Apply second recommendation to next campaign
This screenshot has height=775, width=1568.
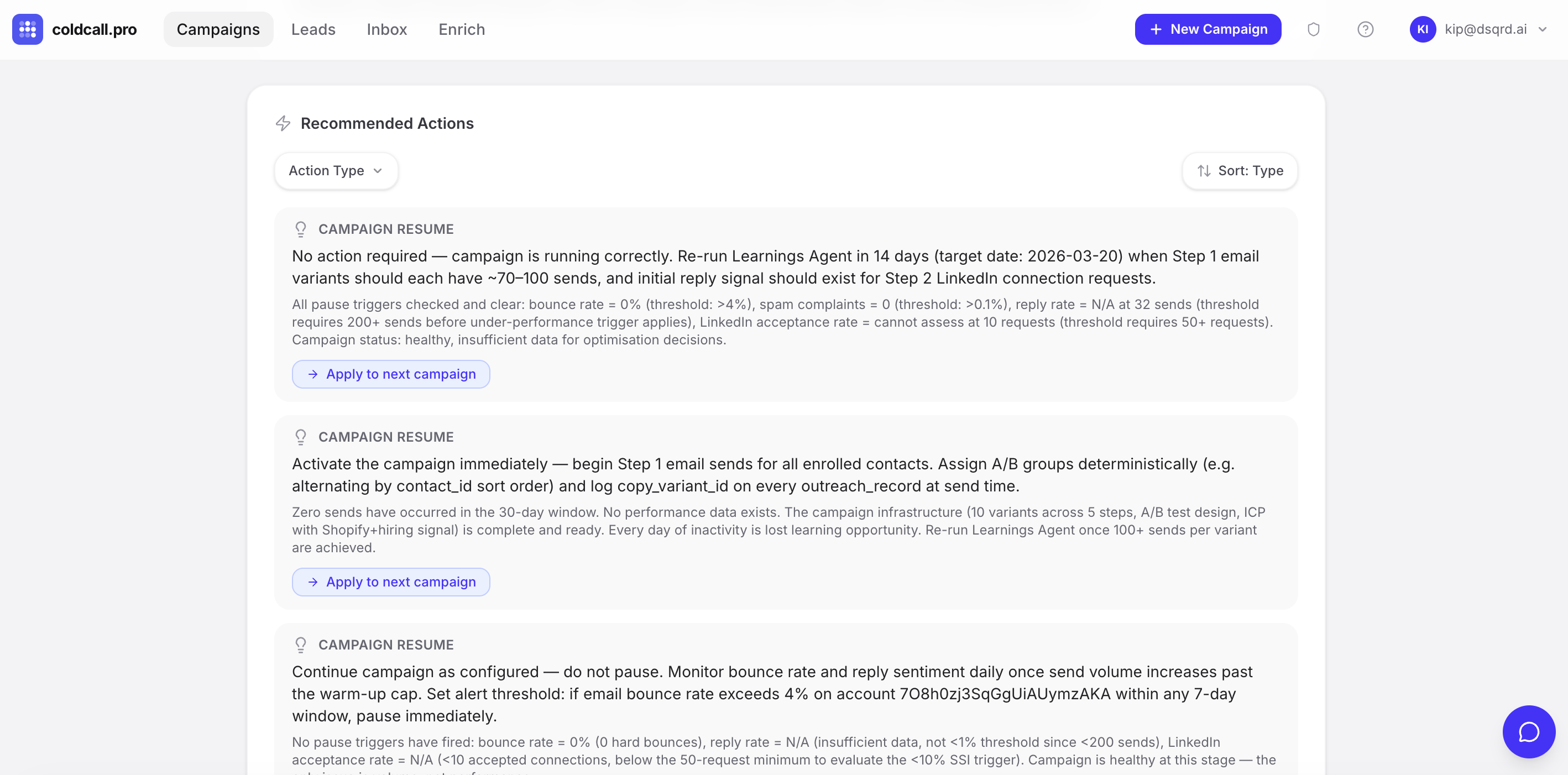[x=391, y=582]
